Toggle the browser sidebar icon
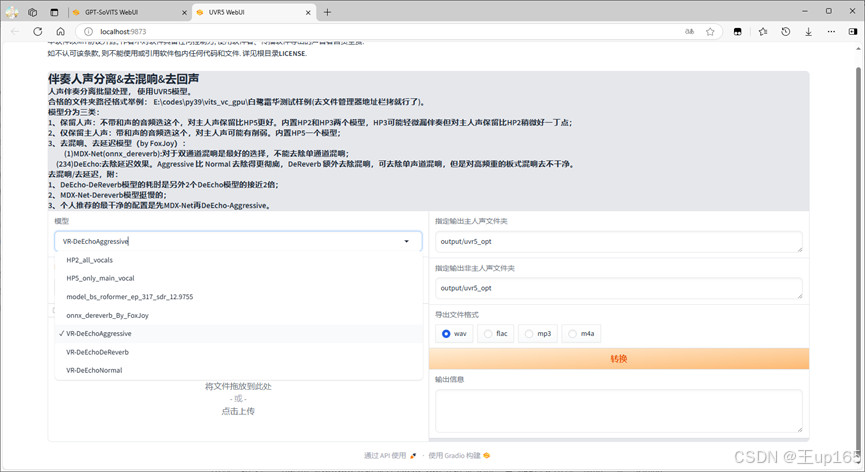This screenshot has width=865, height=472. [x=853, y=31]
